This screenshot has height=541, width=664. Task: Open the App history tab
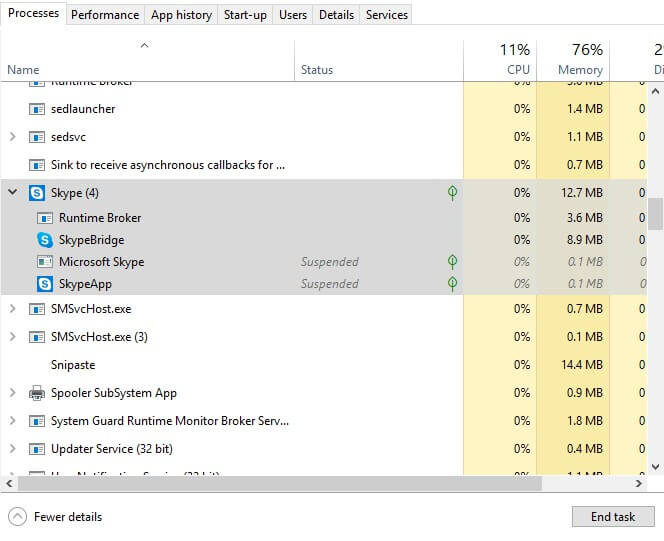181,15
